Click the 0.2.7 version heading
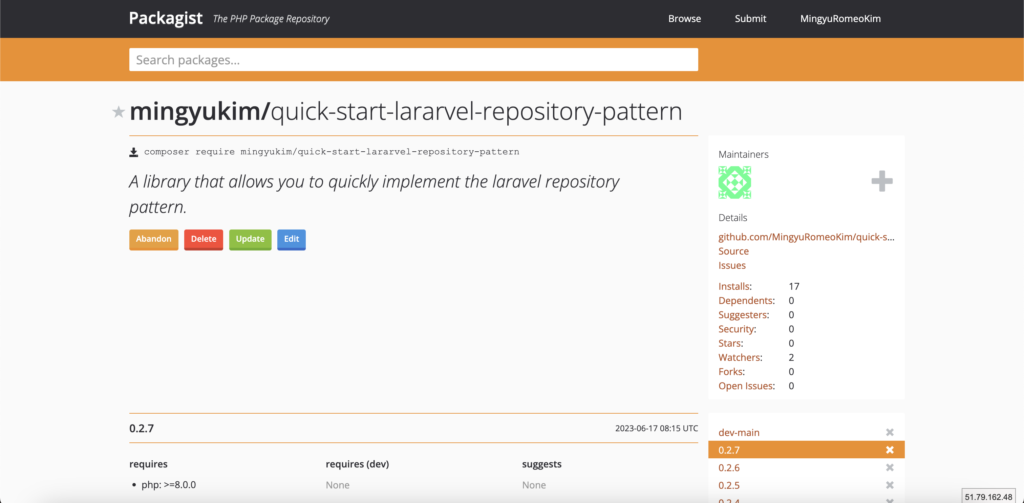1024x503 pixels. pos(142,429)
